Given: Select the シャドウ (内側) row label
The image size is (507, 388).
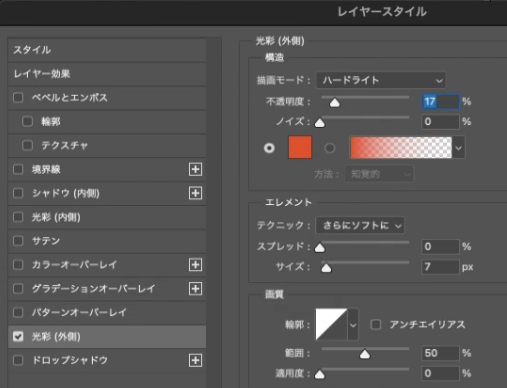Looking at the screenshot, I should 66,193.
